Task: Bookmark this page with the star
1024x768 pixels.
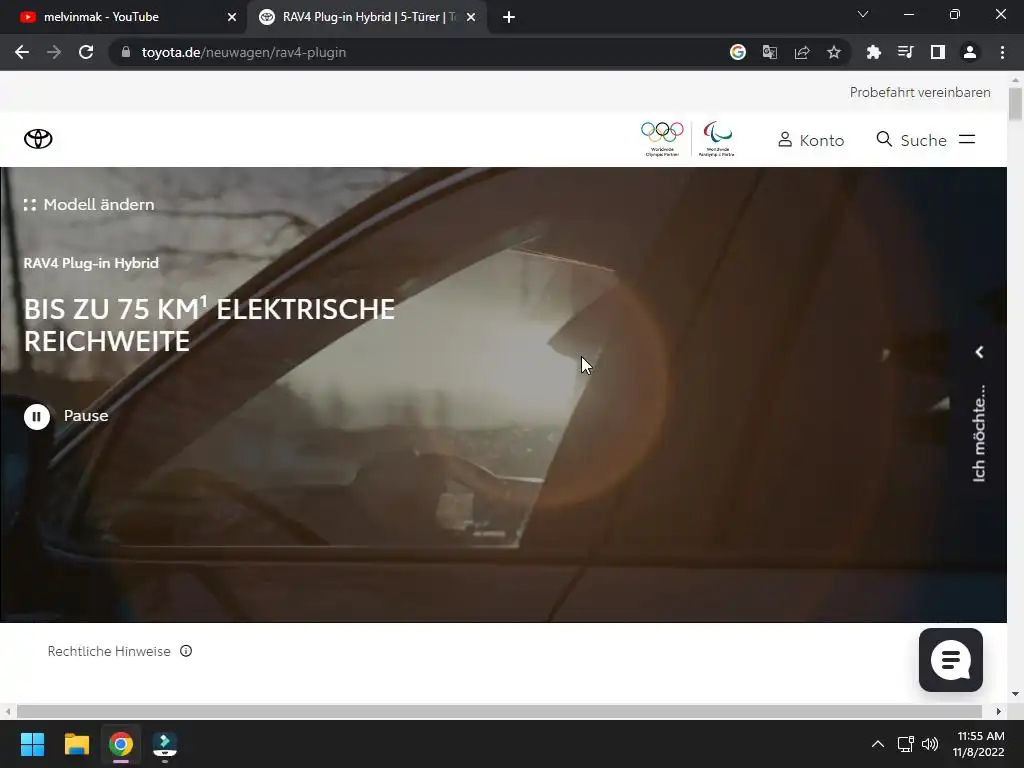Action: coord(834,52)
